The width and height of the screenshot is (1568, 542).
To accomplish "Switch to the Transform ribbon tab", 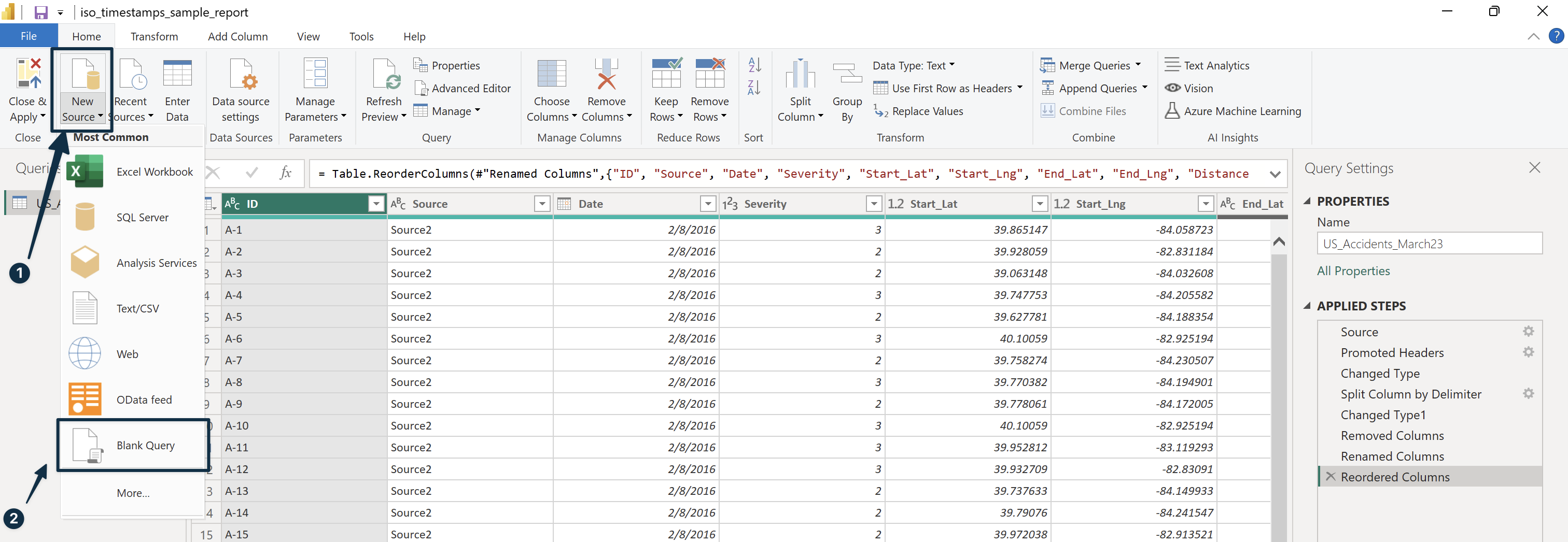I will (154, 36).
